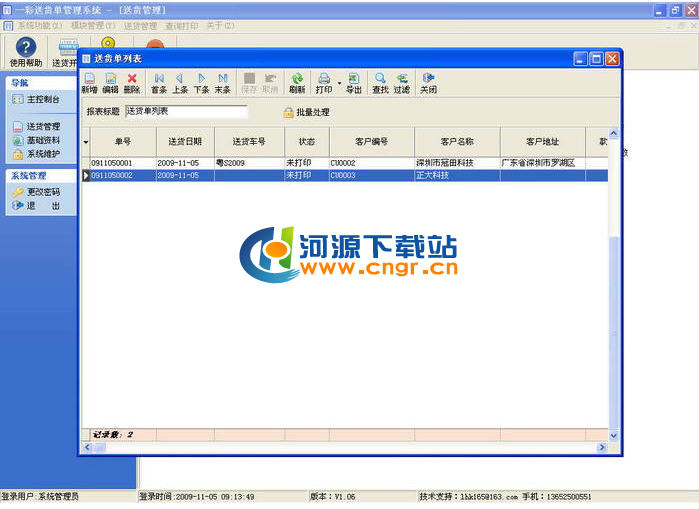This screenshot has width=699, height=509.
Task: Click the 报表标题 text field
Action: (186, 111)
